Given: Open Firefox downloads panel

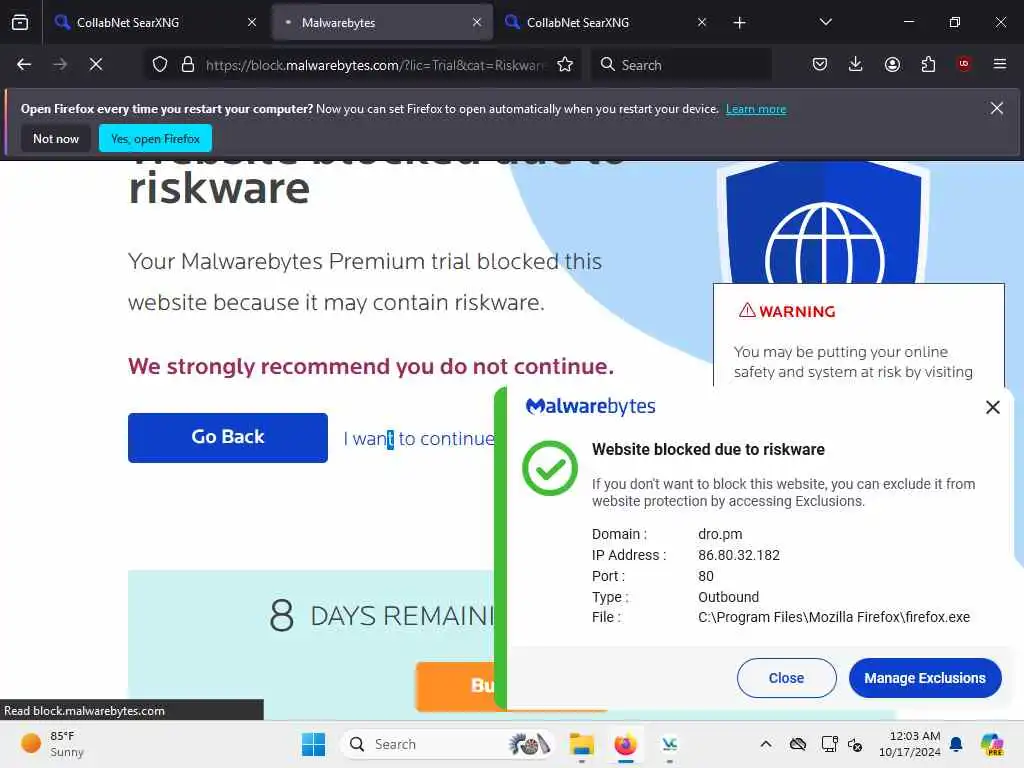Looking at the screenshot, I should point(856,64).
